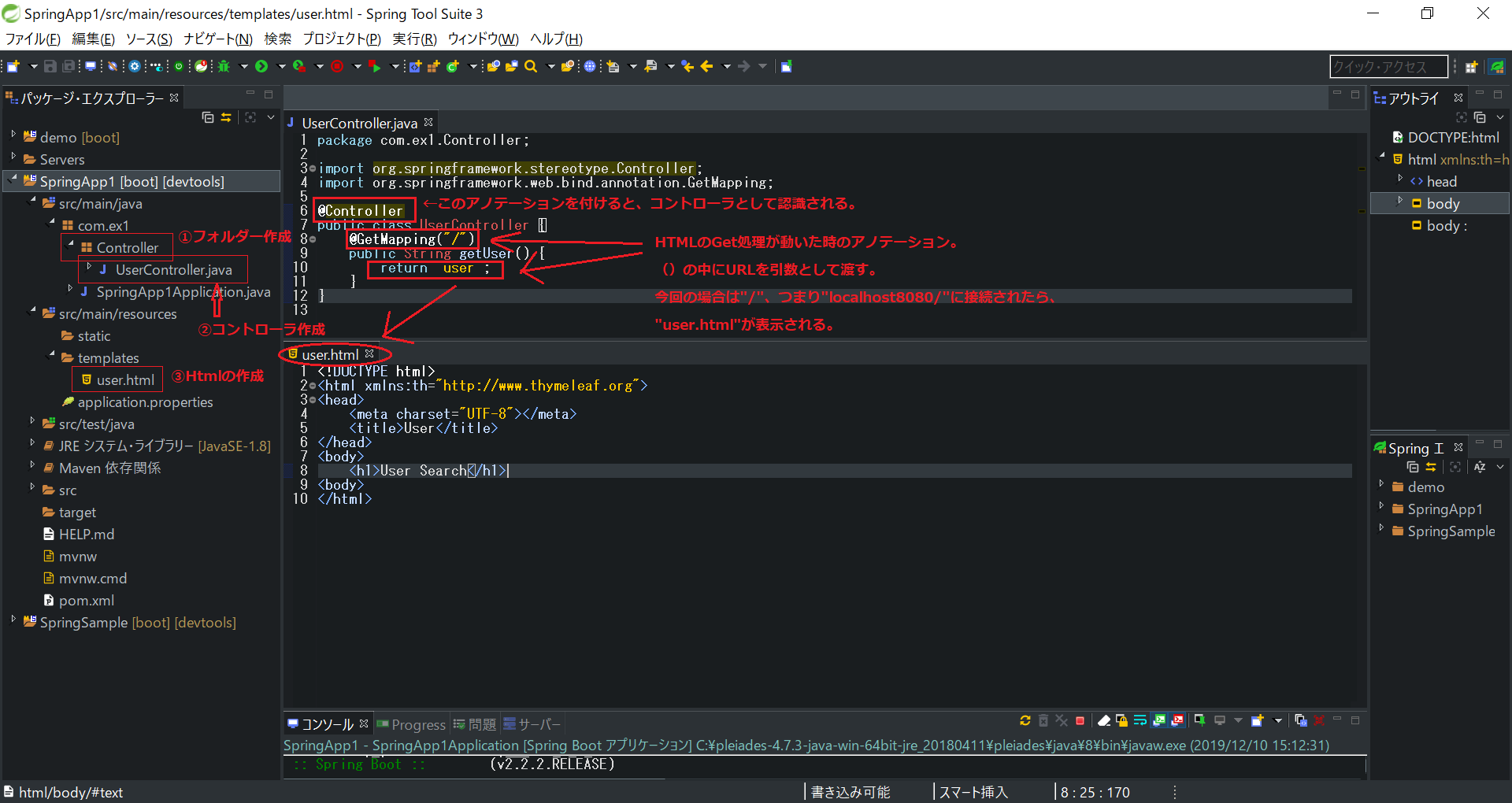This screenshot has height=803, width=1512.
Task: Expand SpringSample project node
Action: tap(13, 620)
